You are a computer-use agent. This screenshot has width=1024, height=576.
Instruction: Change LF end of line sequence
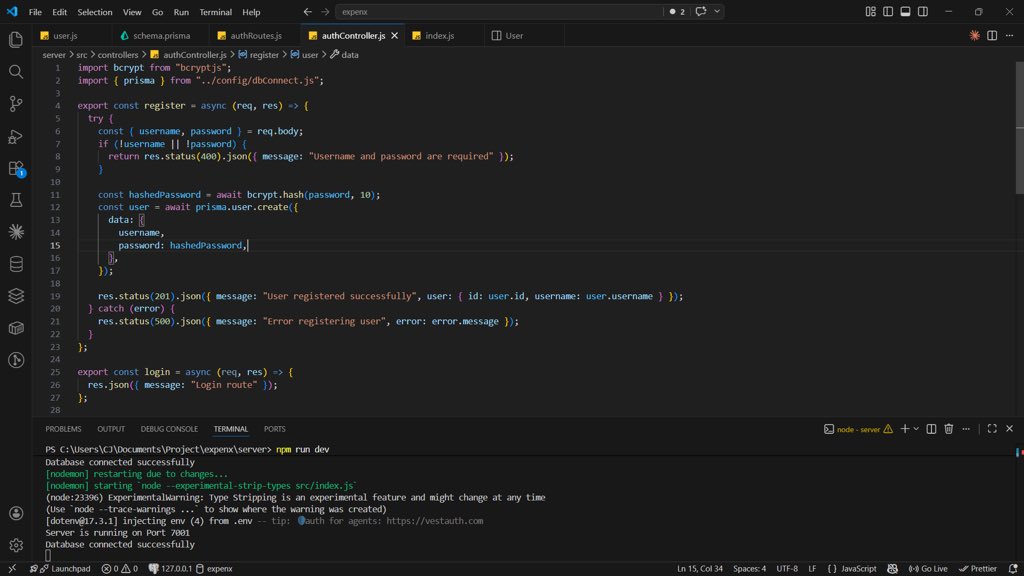click(812, 569)
